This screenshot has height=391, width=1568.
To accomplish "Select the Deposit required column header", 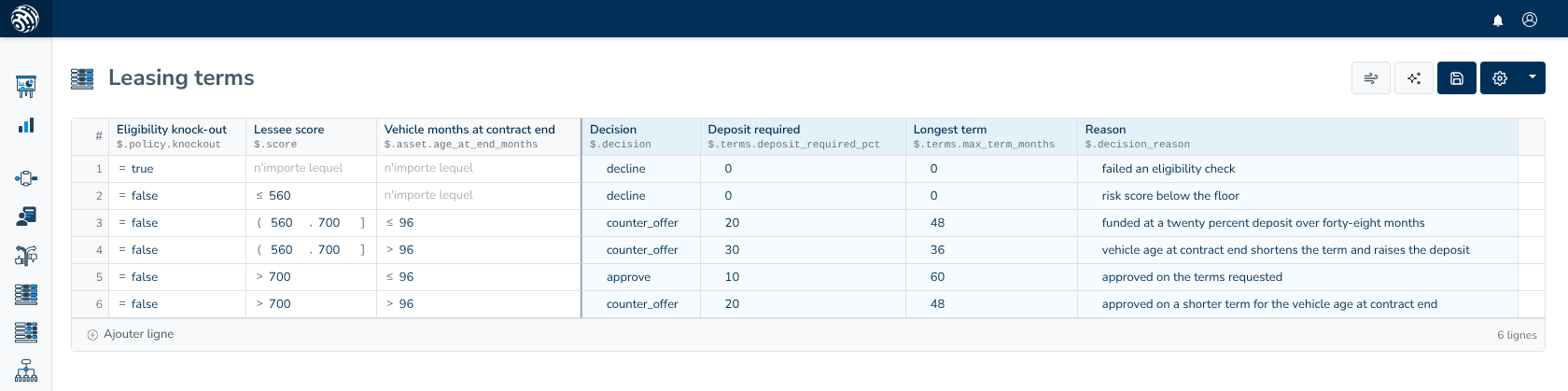I will click(803, 136).
